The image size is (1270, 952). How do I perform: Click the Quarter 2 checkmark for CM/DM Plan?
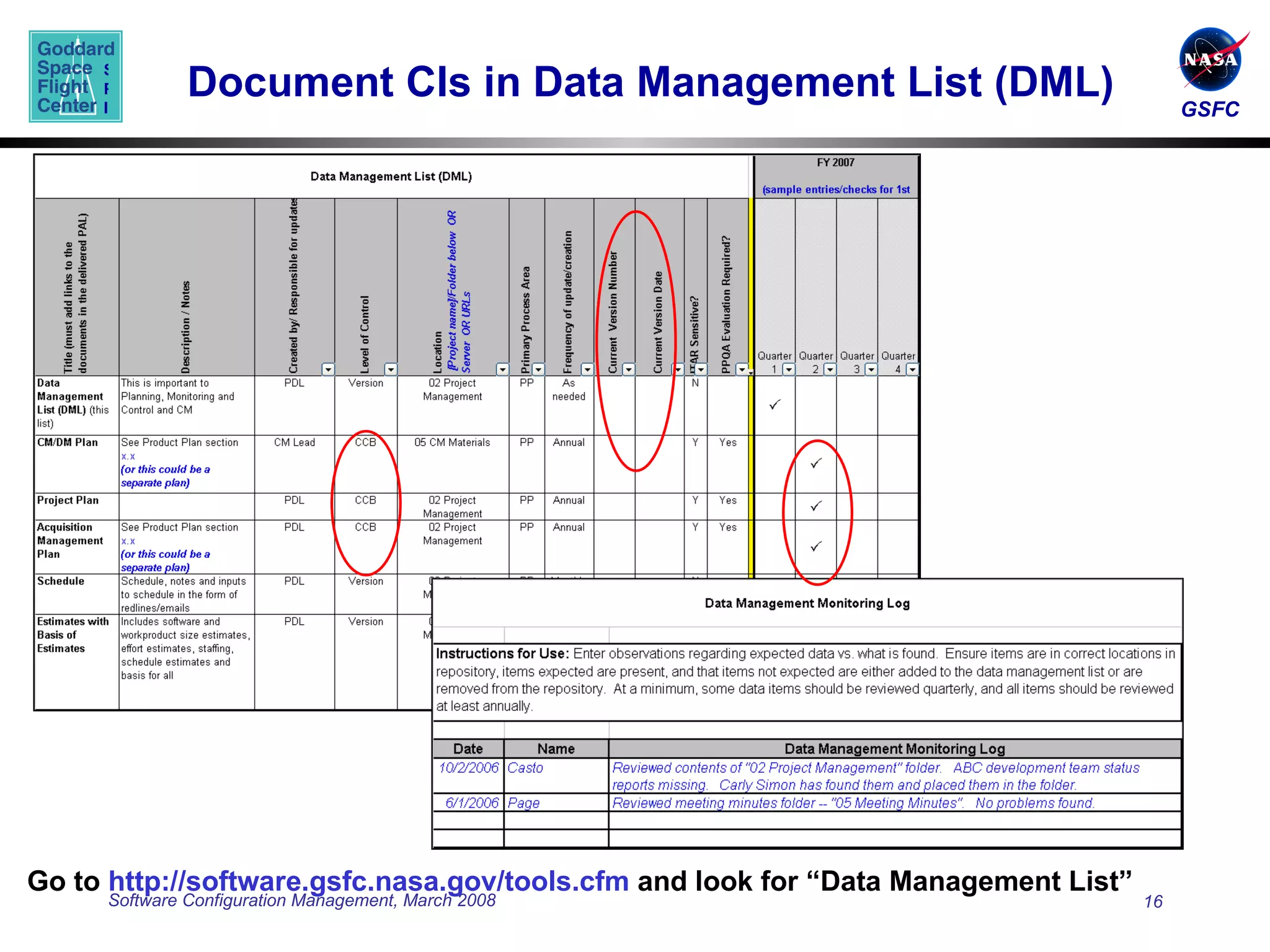pos(816,463)
